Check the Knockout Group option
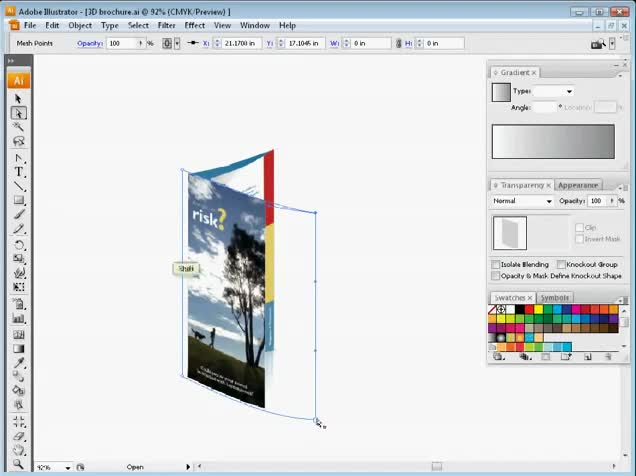 pyautogui.click(x=561, y=264)
